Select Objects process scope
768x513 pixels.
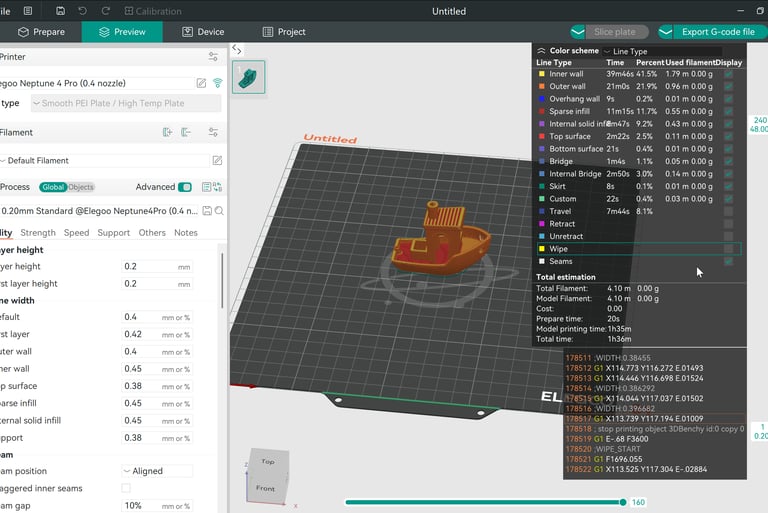81,187
